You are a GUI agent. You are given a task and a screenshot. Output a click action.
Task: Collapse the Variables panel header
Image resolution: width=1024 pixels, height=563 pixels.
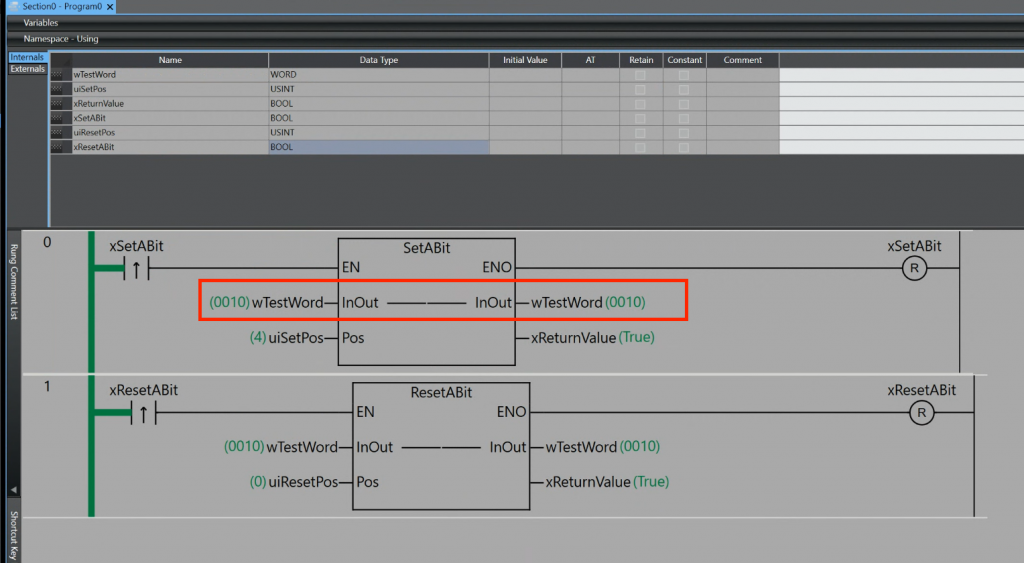pyautogui.click(x=41, y=22)
